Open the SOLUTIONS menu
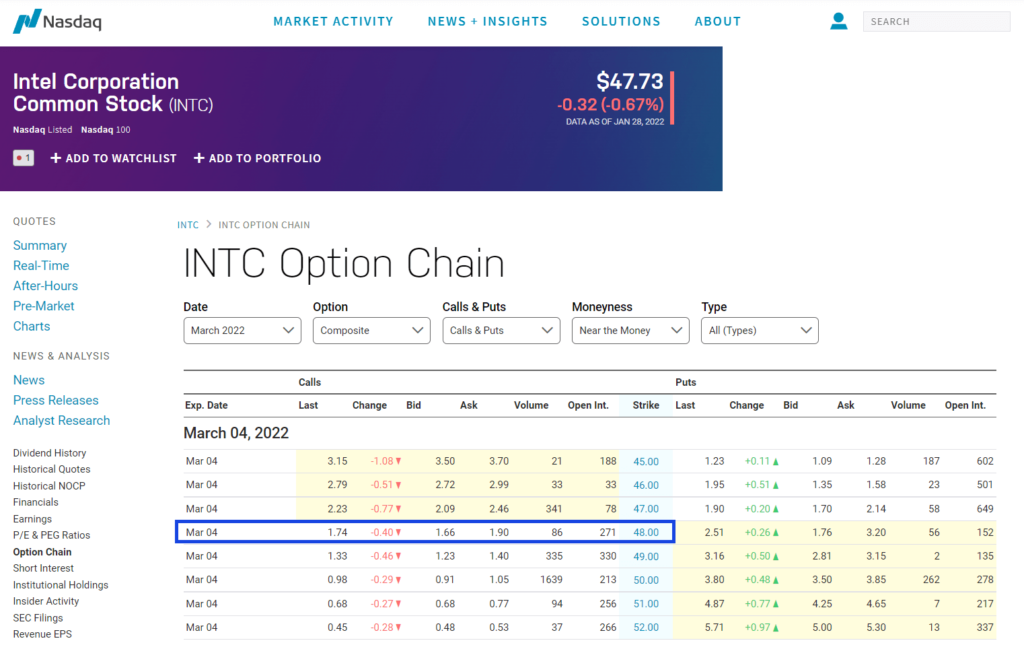1024x645 pixels. click(x=620, y=21)
